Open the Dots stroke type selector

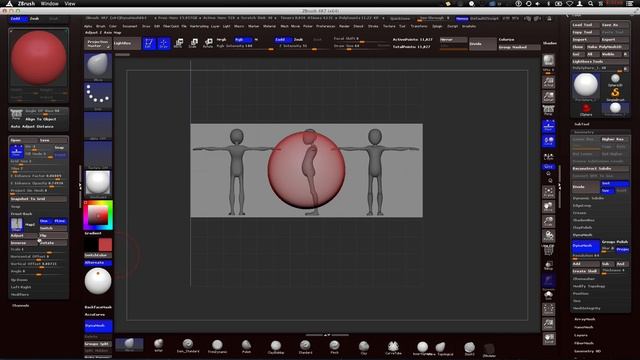(x=98, y=96)
